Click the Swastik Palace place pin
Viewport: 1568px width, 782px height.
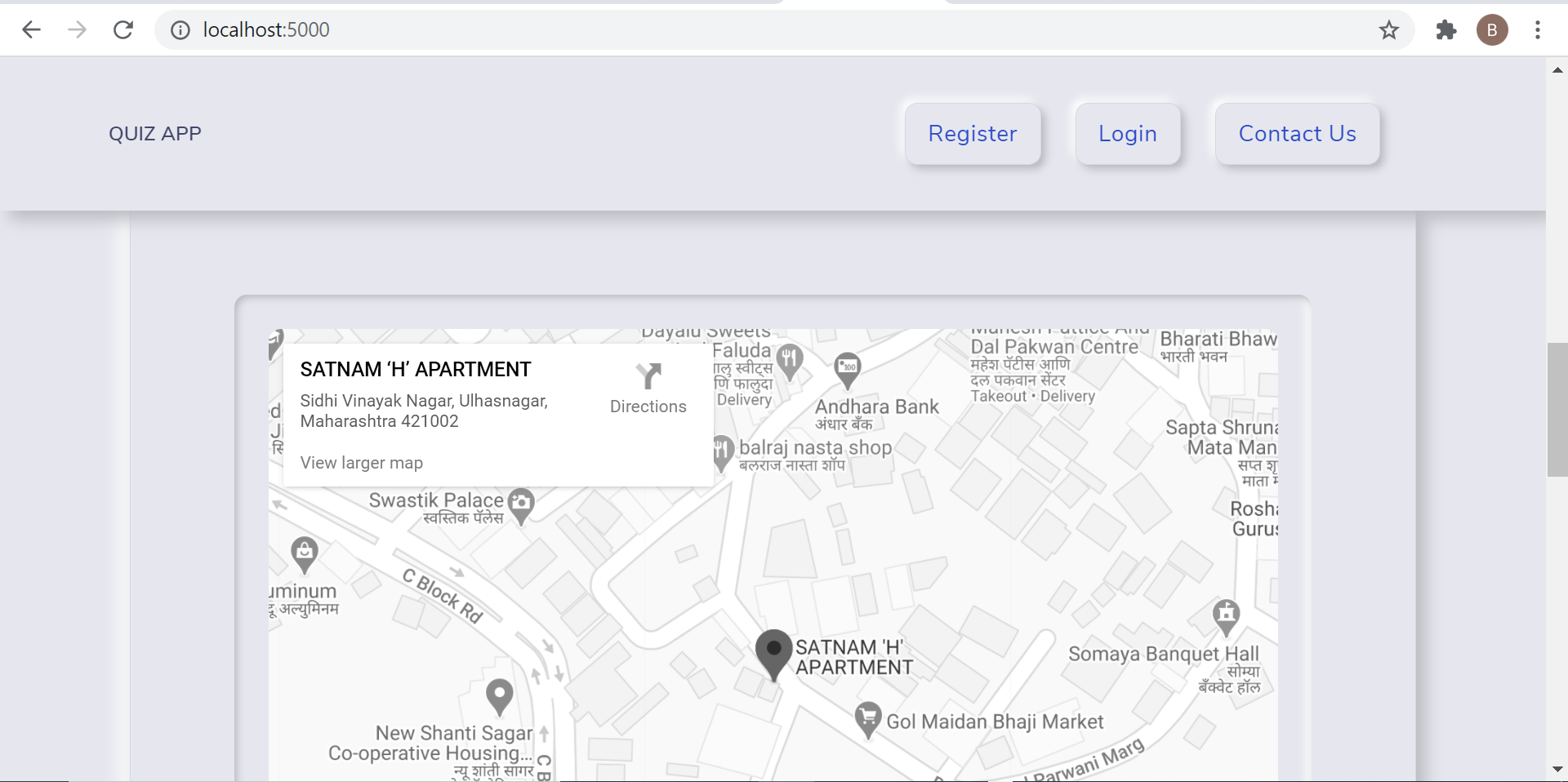click(x=522, y=504)
